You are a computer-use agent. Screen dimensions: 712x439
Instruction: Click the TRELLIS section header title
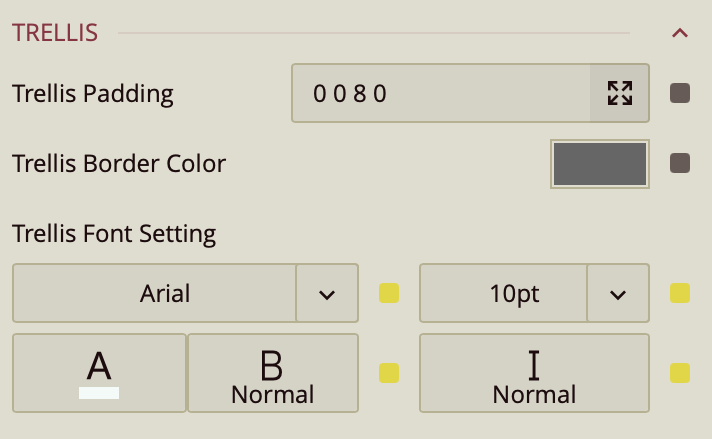tap(55, 33)
